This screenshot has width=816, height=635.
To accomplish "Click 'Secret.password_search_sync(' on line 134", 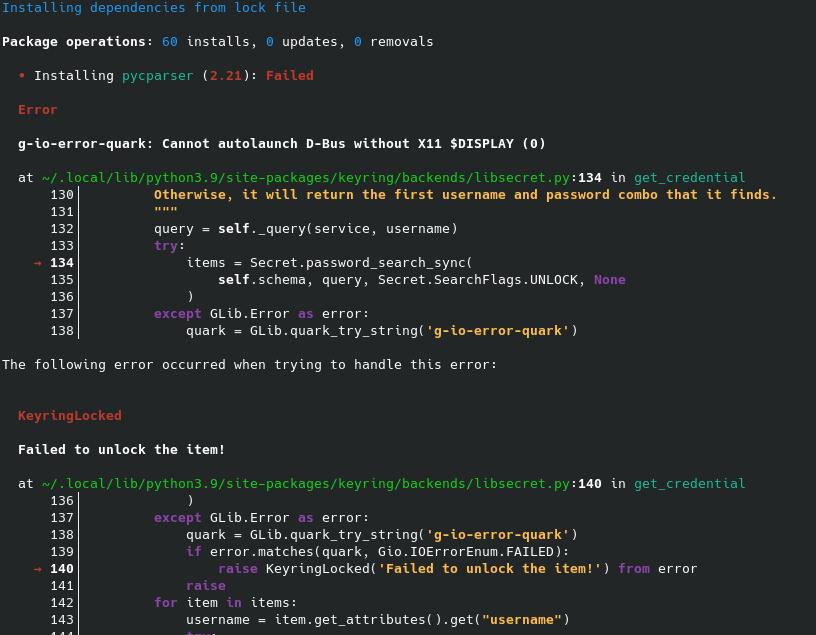I will click(x=361, y=263).
